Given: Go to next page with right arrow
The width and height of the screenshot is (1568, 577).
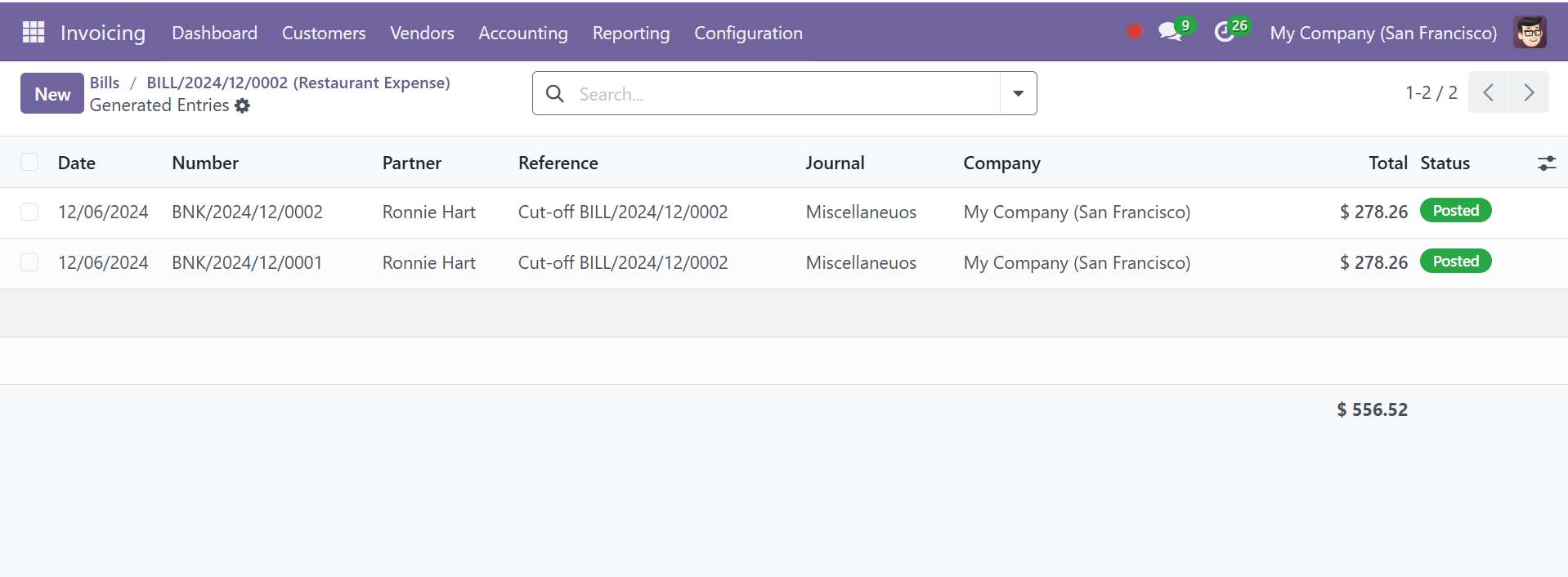Looking at the screenshot, I should point(1529,92).
